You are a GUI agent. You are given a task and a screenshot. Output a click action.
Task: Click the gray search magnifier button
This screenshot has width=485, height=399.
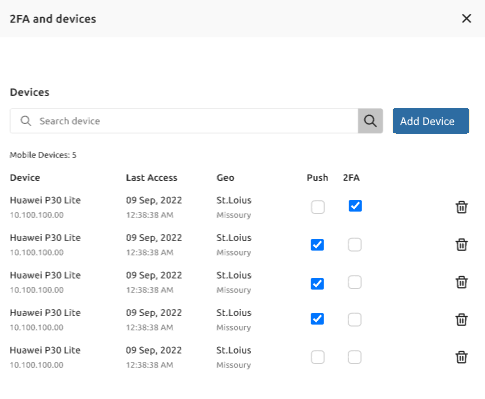pyautogui.click(x=370, y=121)
